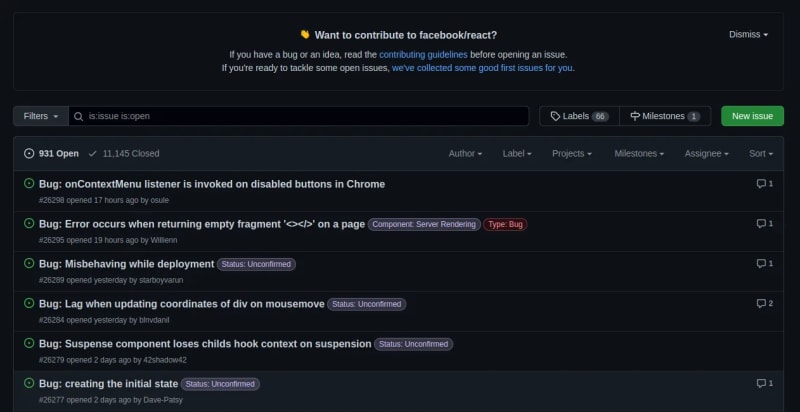800x412 pixels.
Task: Click open-issue icon for mousemove lag bug
Action: click(x=29, y=303)
